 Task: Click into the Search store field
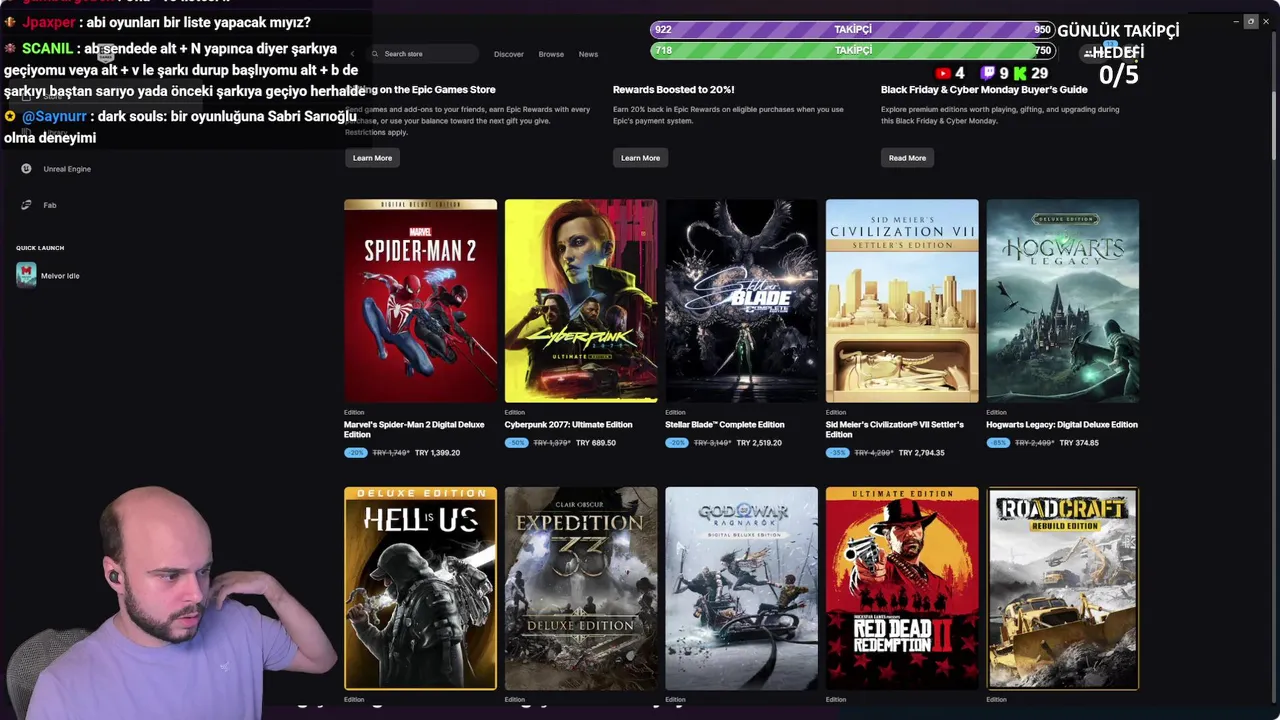(422, 54)
